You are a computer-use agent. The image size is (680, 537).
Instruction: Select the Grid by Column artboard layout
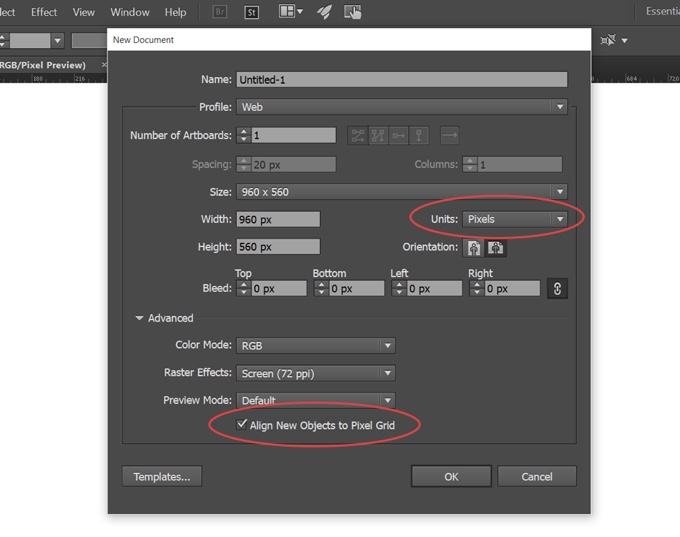pos(378,135)
